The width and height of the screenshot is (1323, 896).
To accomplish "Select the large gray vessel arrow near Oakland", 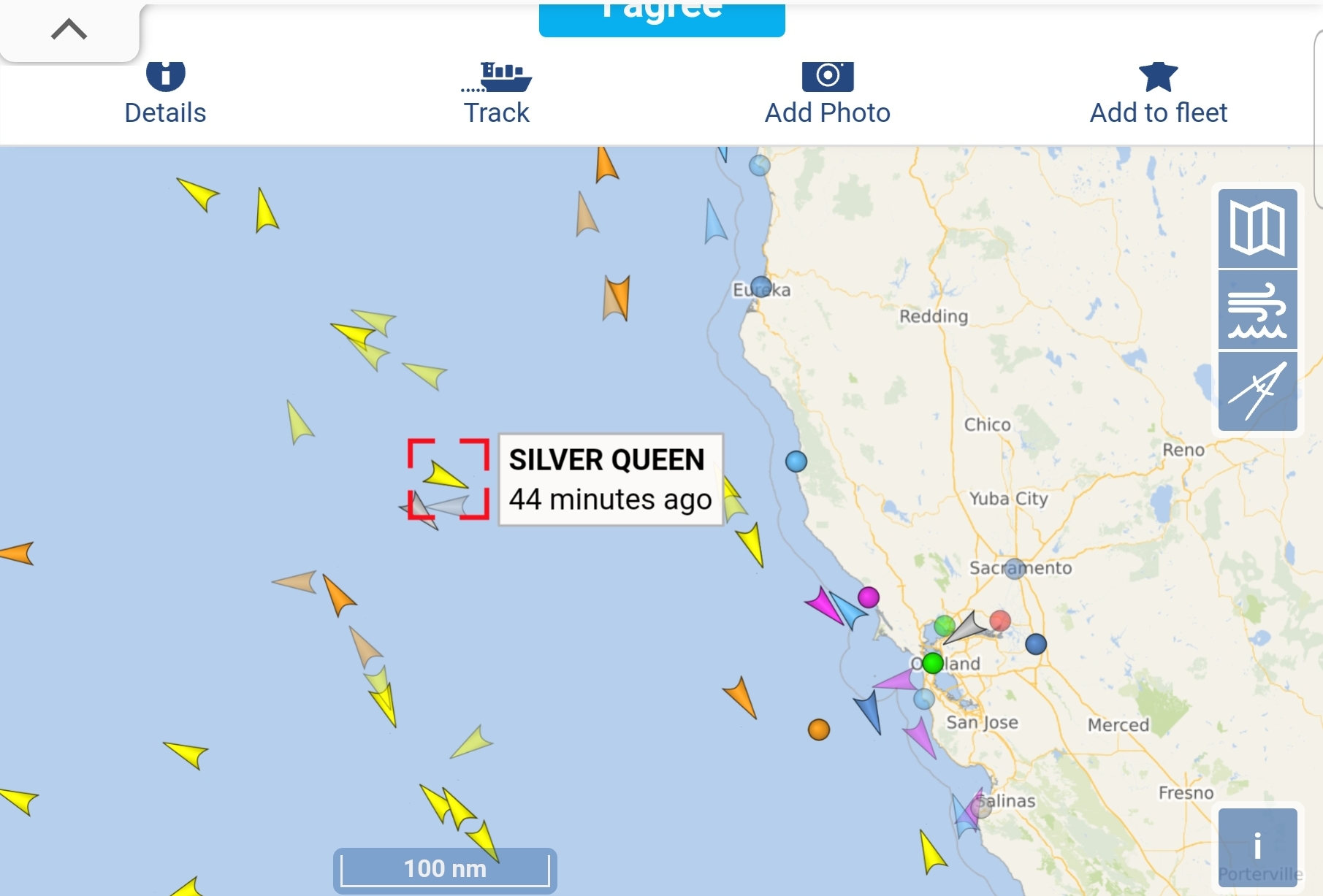I will [966, 627].
